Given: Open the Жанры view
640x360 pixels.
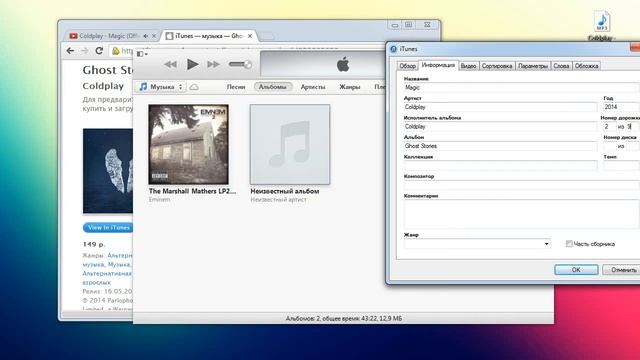Looking at the screenshot, I should [x=349, y=87].
